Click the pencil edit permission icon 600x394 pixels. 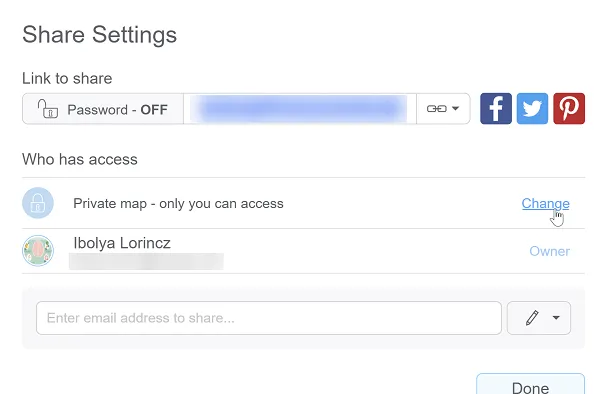pyautogui.click(x=532, y=318)
